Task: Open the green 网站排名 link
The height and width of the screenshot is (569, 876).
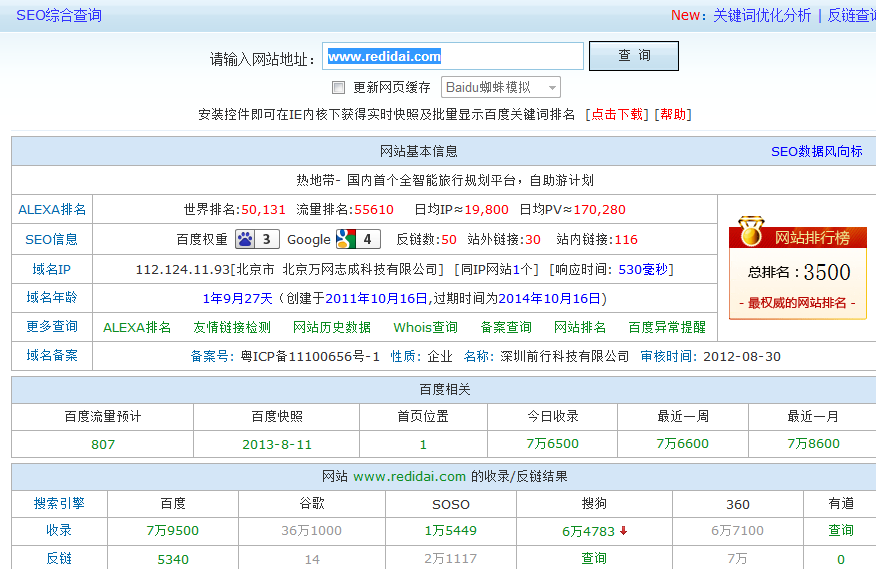Action: (x=579, y=328)
